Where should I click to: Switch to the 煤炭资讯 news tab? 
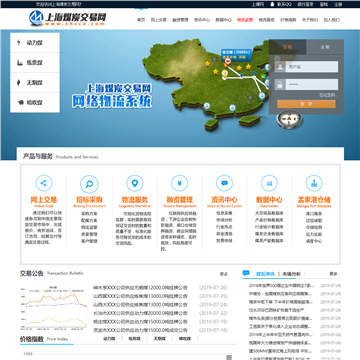[x=265, y=274]
